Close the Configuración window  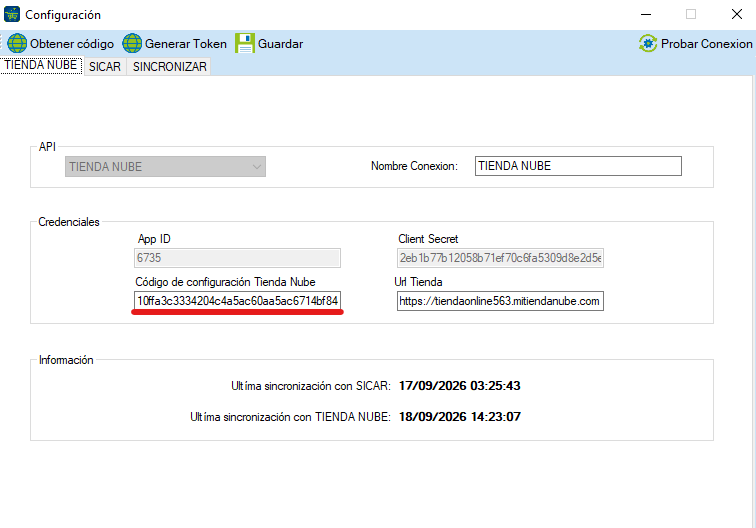click(x=737, y=14)
